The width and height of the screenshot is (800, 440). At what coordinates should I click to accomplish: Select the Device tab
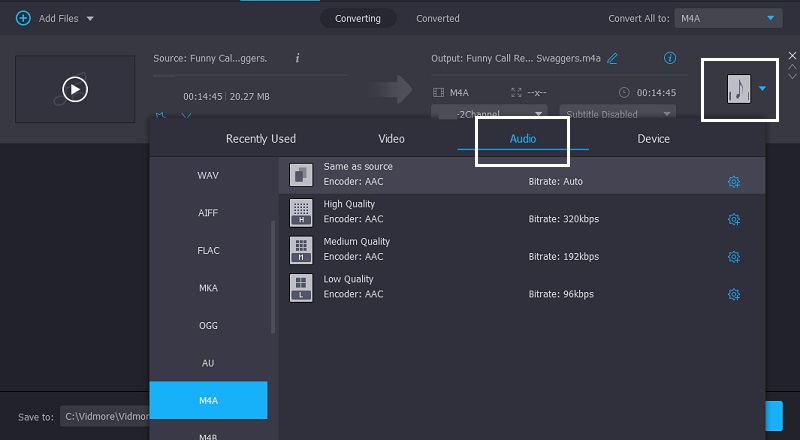653,139
